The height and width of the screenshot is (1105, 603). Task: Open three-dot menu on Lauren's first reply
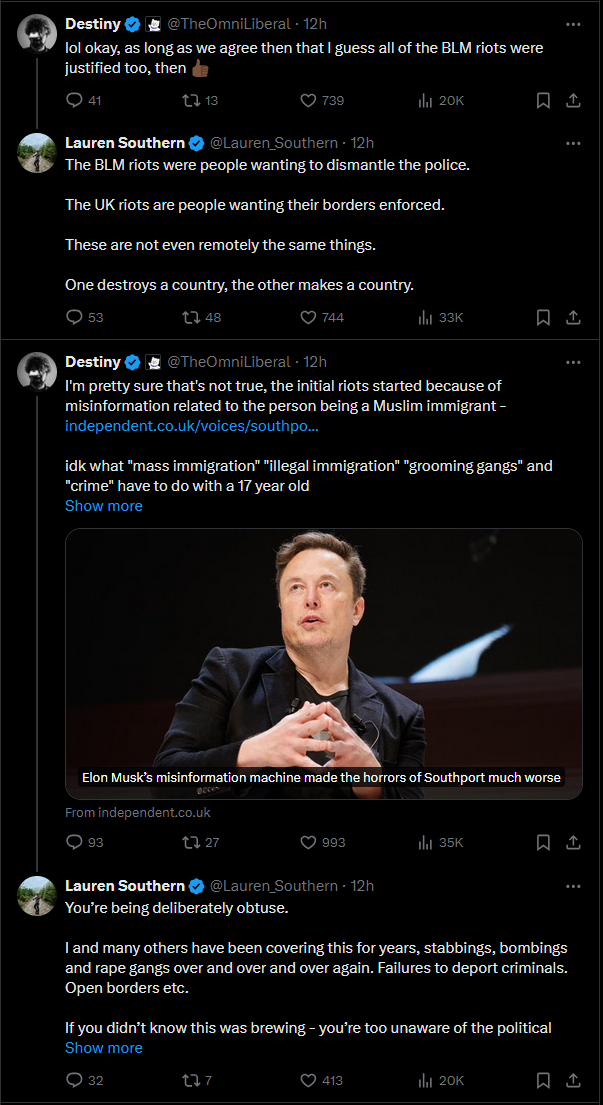(x=573, y=143)
